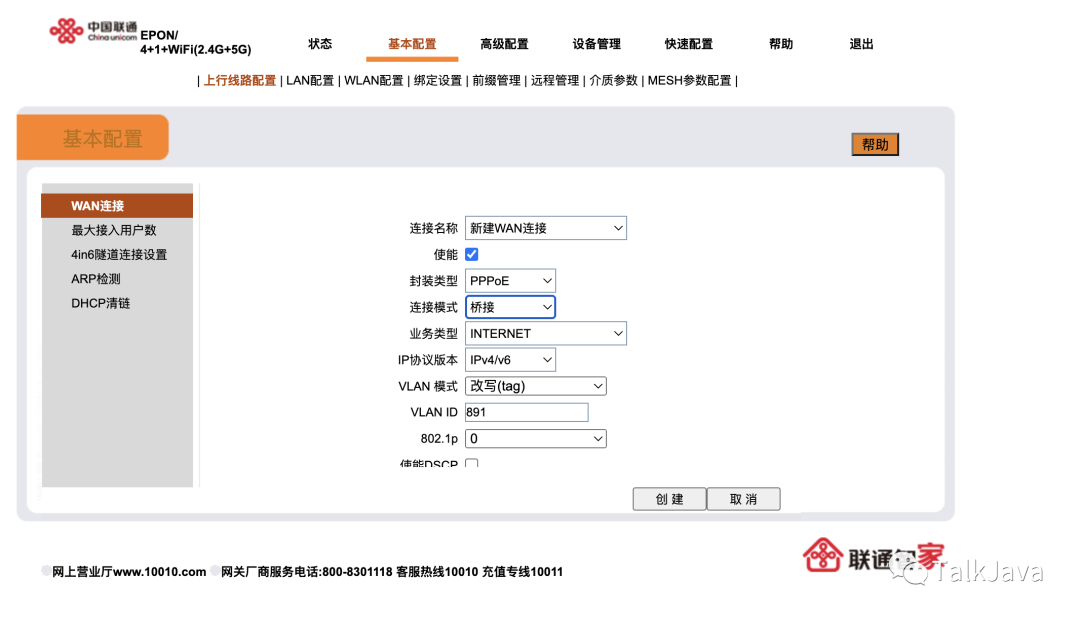The width and height of the screenshot is (1080, 617).
Task: Enable the 使能DSCP checkbox
Action: [x=471, y=463]
